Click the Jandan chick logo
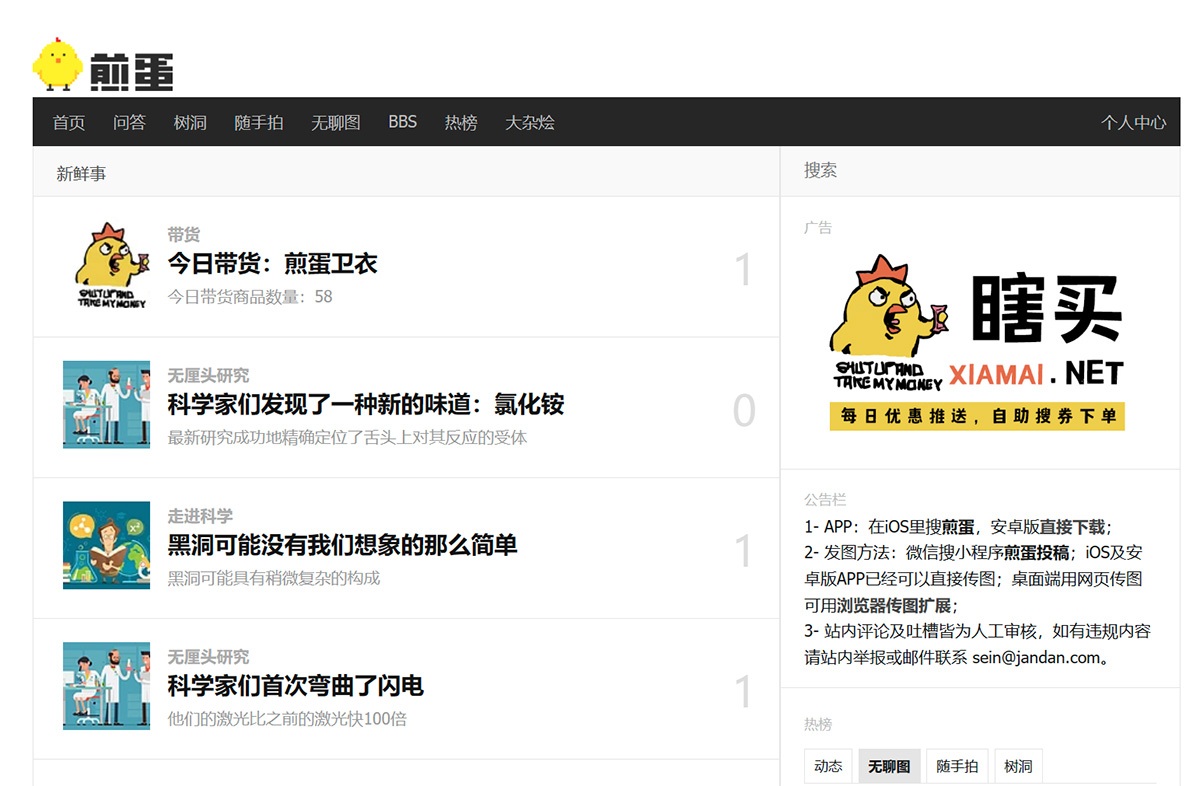 (x=103, y=66)
